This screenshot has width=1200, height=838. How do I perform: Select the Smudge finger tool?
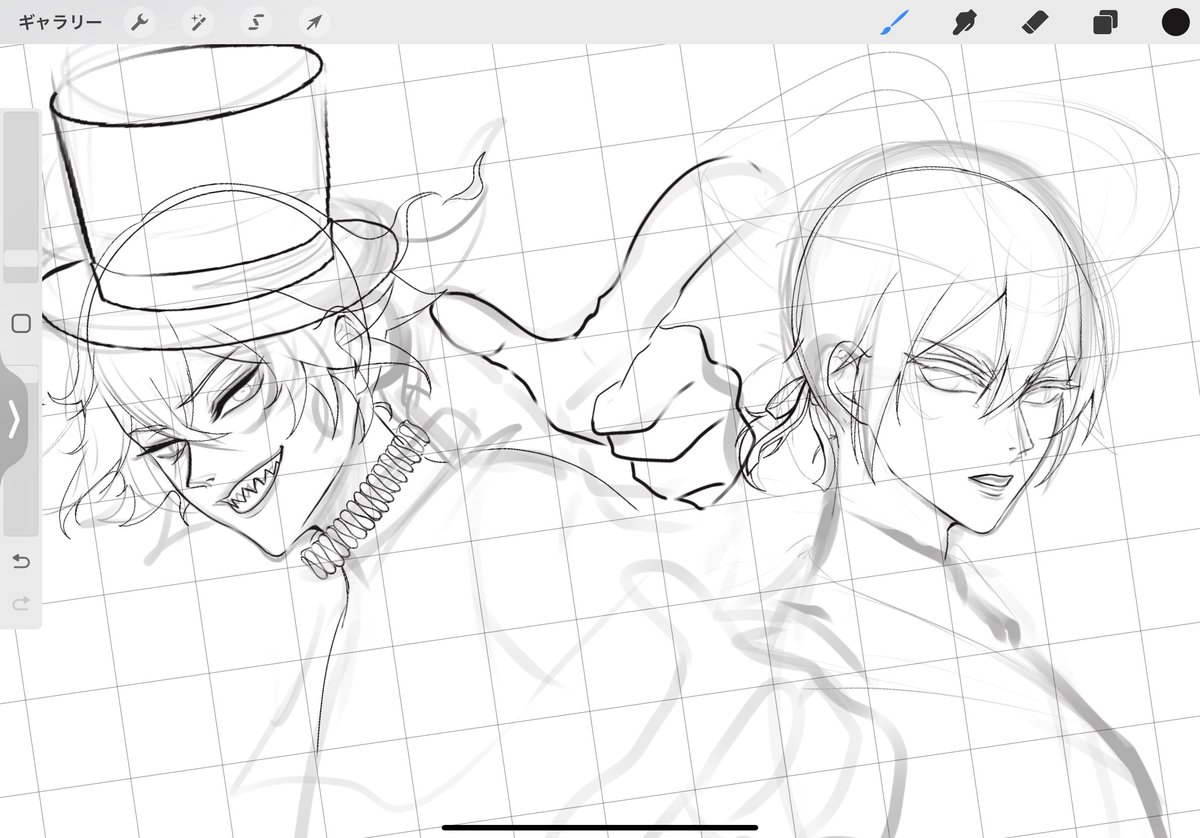(965, 22)
